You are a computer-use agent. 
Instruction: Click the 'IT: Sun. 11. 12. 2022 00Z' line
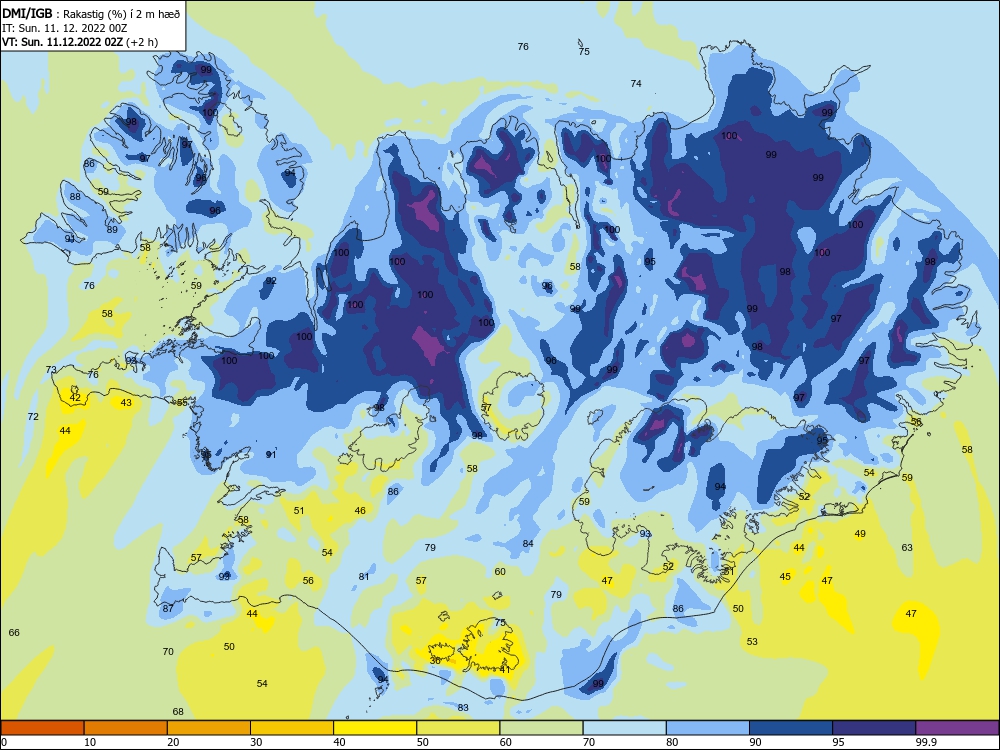[x=64, y=28]
